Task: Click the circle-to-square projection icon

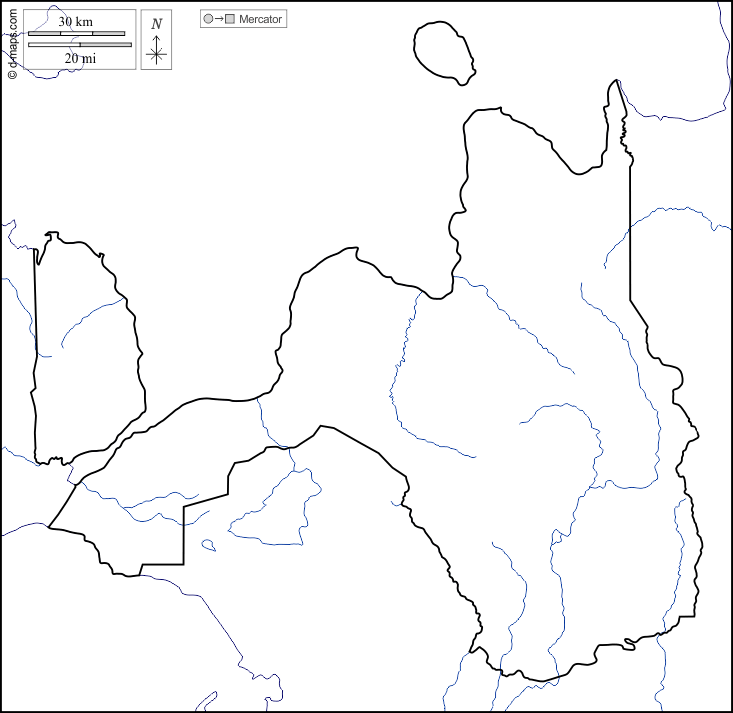Action: point(219,19)
